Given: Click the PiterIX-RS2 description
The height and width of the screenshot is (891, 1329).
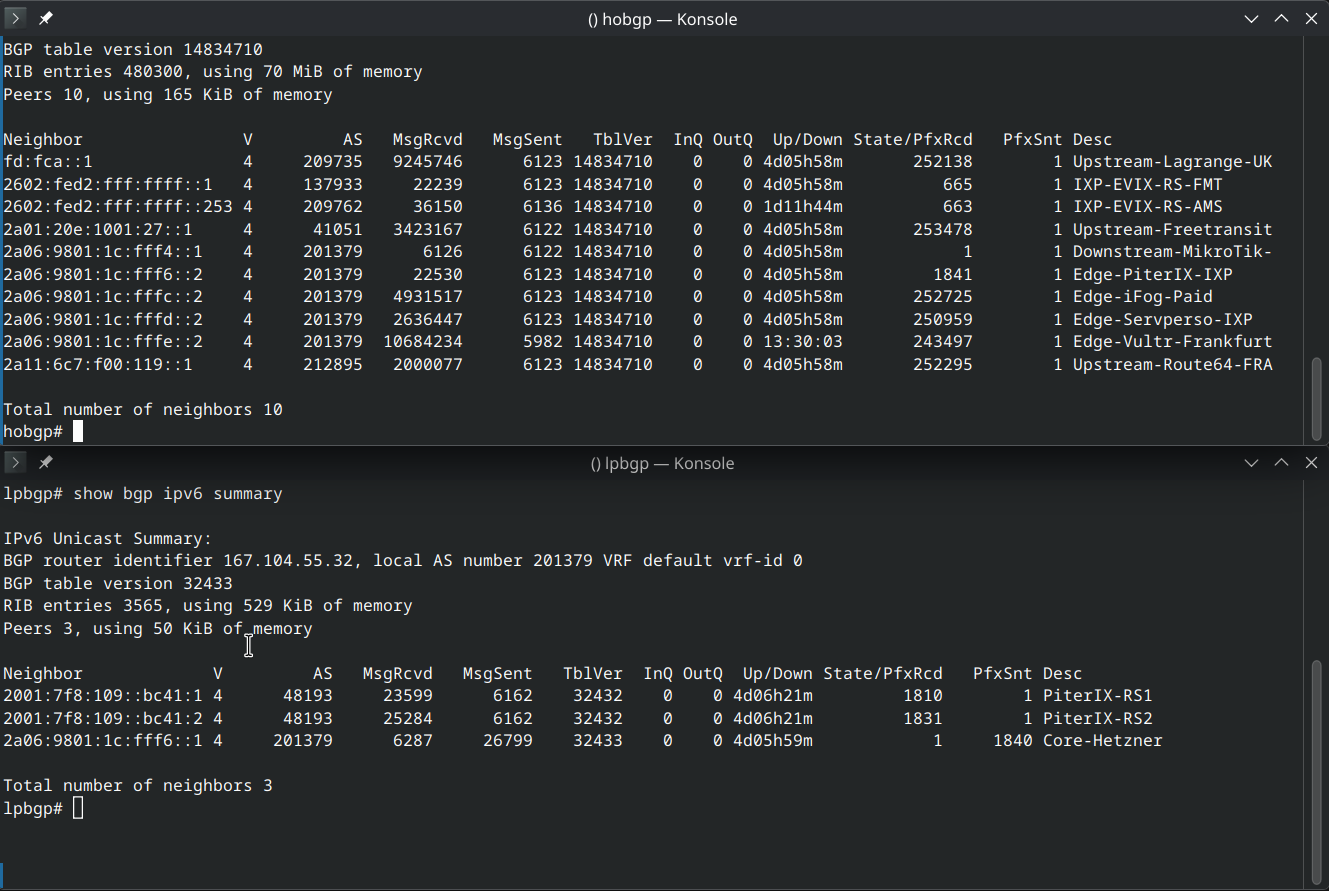Looking at the screenshot, I should click(1098, 719).
